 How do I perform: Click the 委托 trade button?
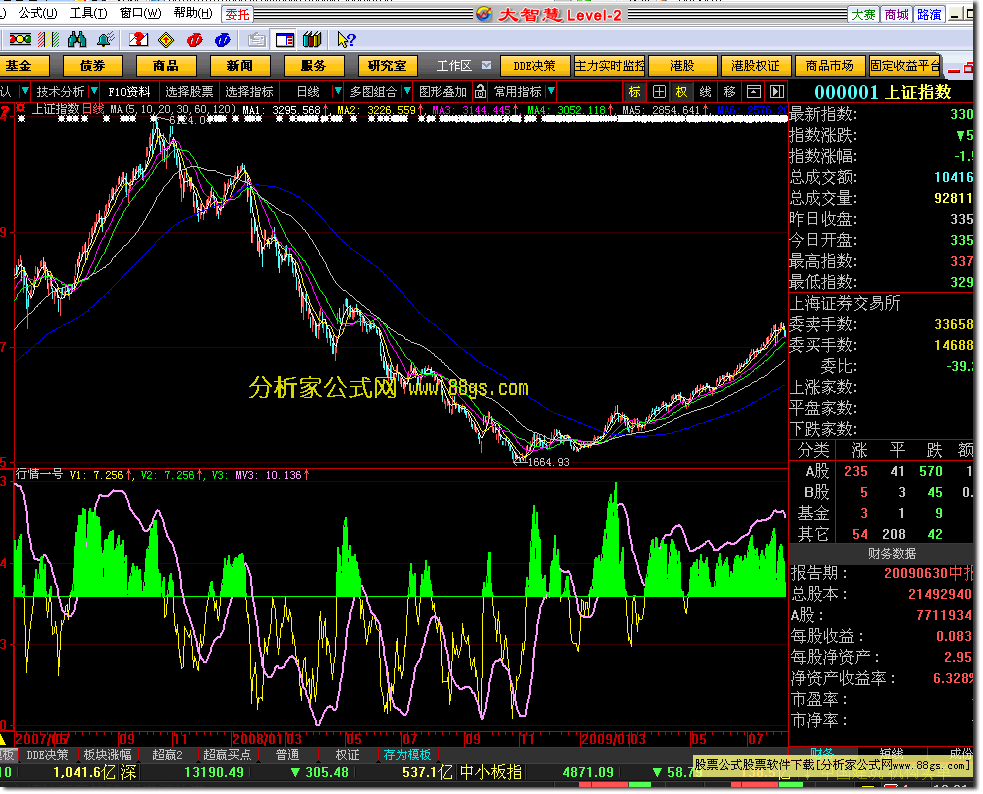tap(238, 14)
